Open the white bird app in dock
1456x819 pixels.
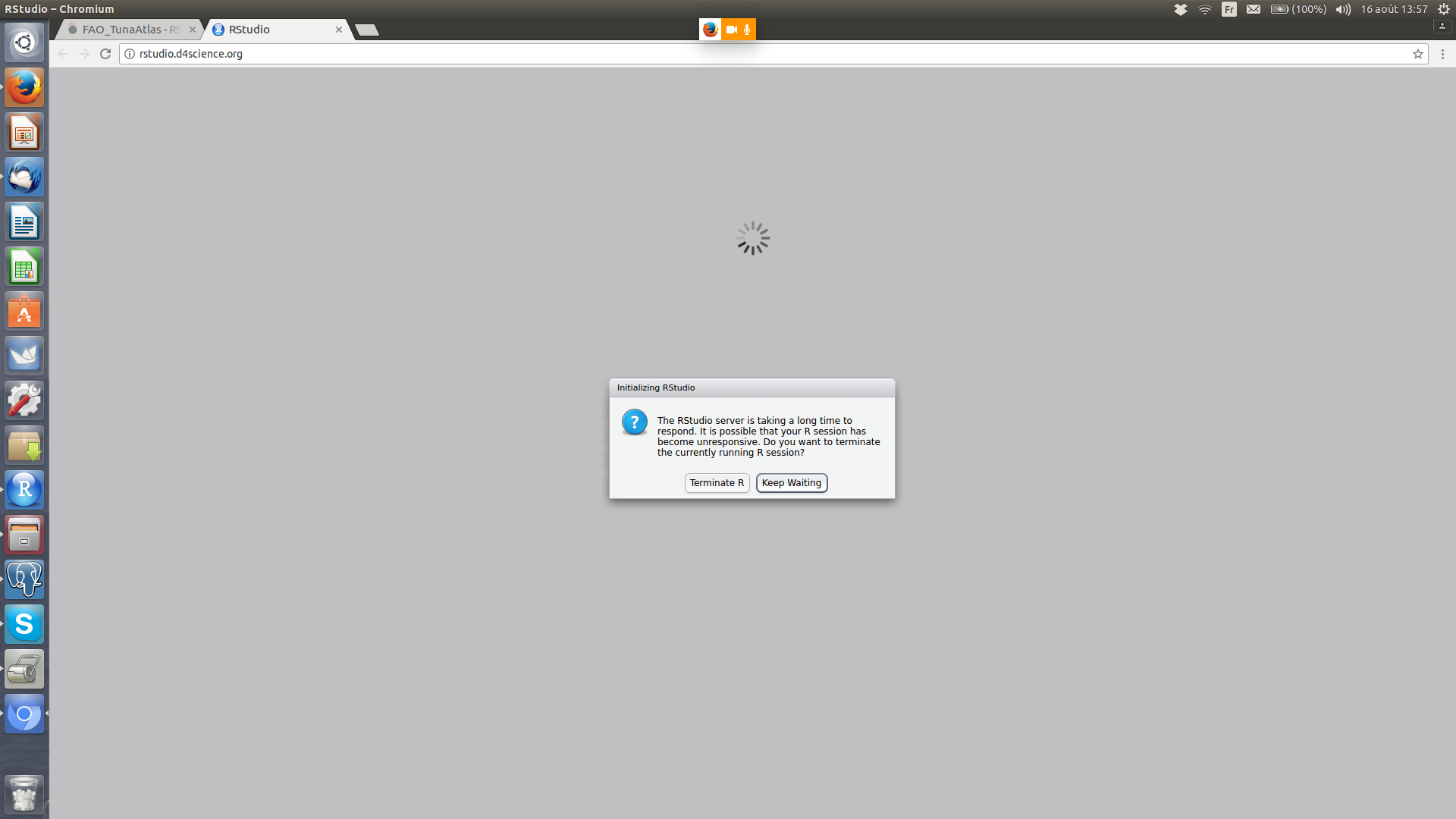click(24, 356)
